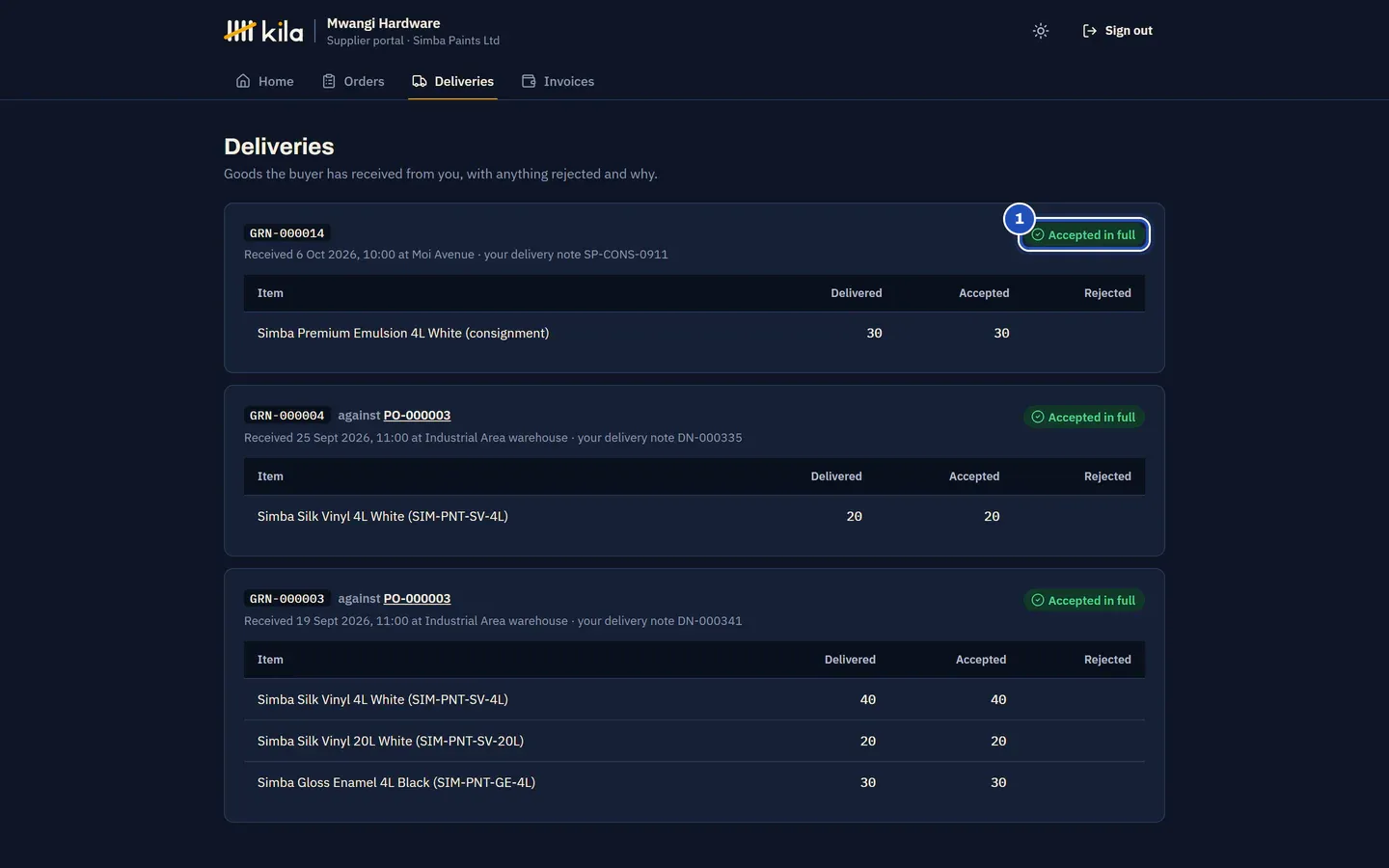Click the kila logo icon

(240, 31)
